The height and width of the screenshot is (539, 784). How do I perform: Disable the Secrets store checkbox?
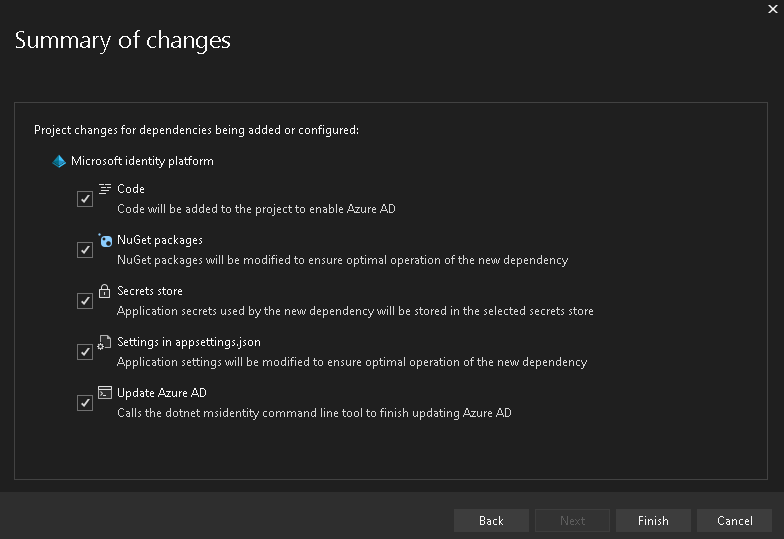[85, 301]
